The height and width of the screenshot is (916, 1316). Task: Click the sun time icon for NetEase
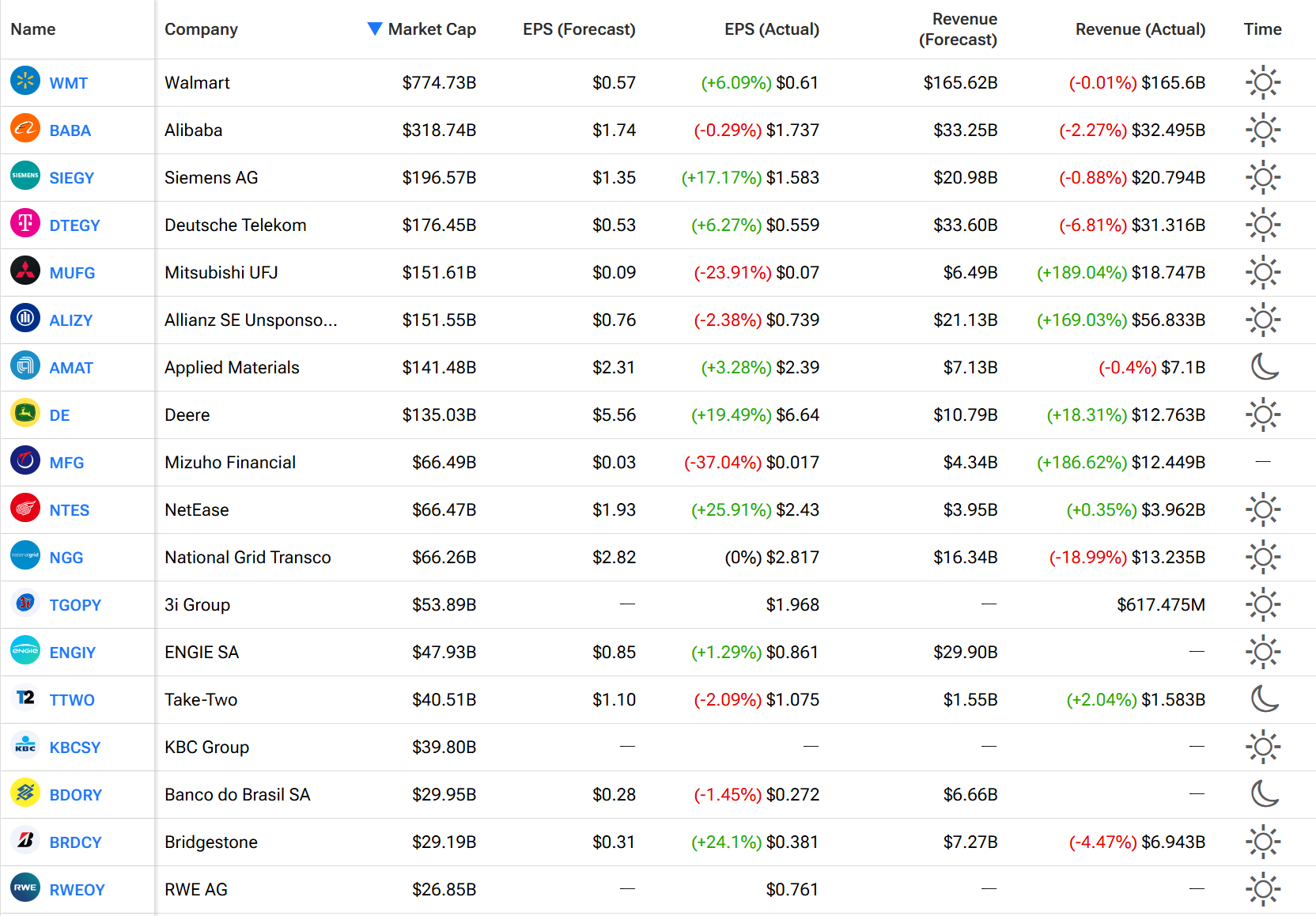(x=1263, y=509)
